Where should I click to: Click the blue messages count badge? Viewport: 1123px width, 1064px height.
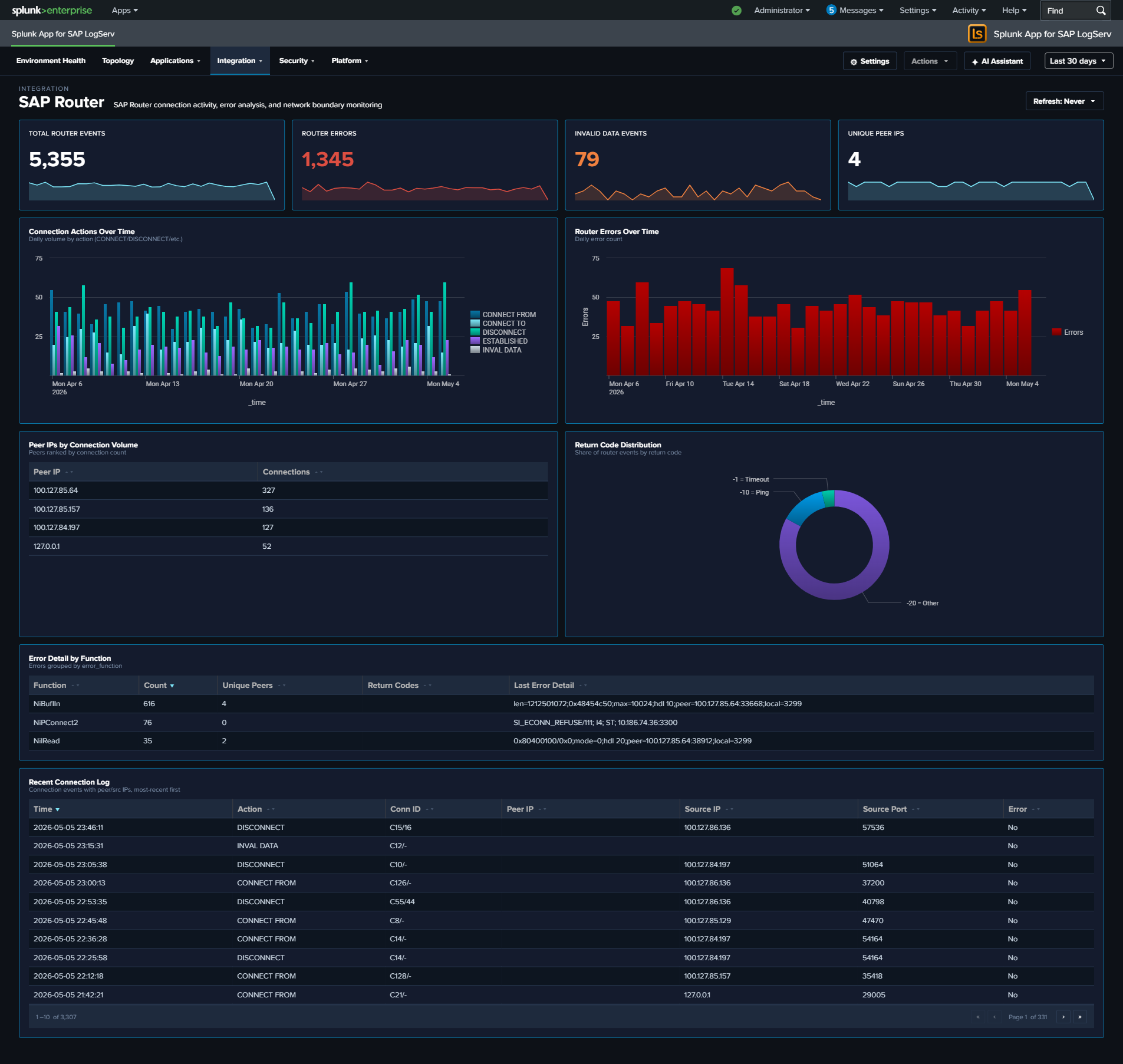point(831,10)
